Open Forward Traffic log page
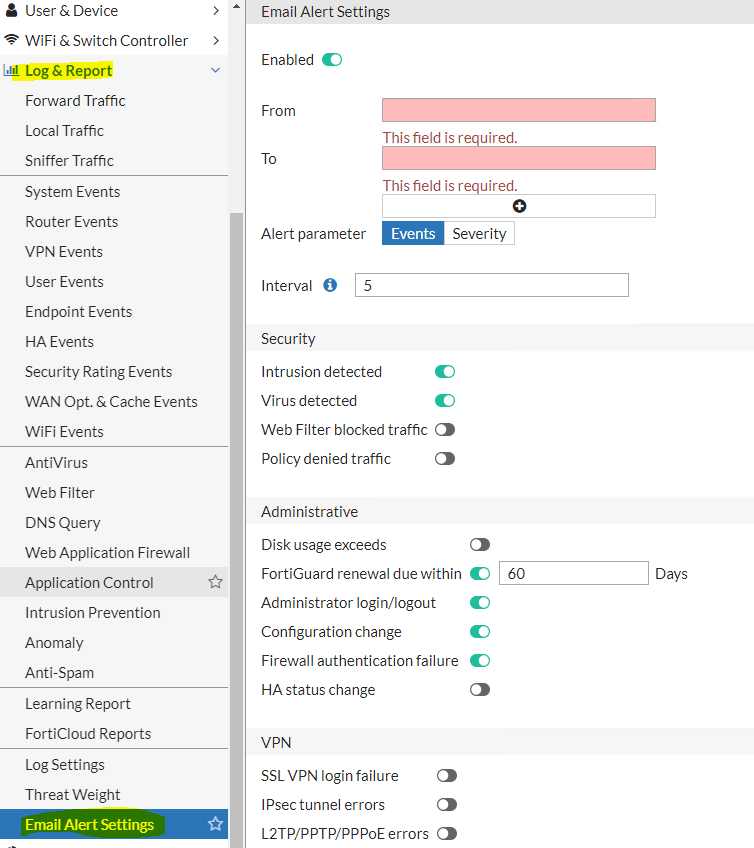Image resolution: width=754 pixels, height=848 pixels. tap(75, 101)
